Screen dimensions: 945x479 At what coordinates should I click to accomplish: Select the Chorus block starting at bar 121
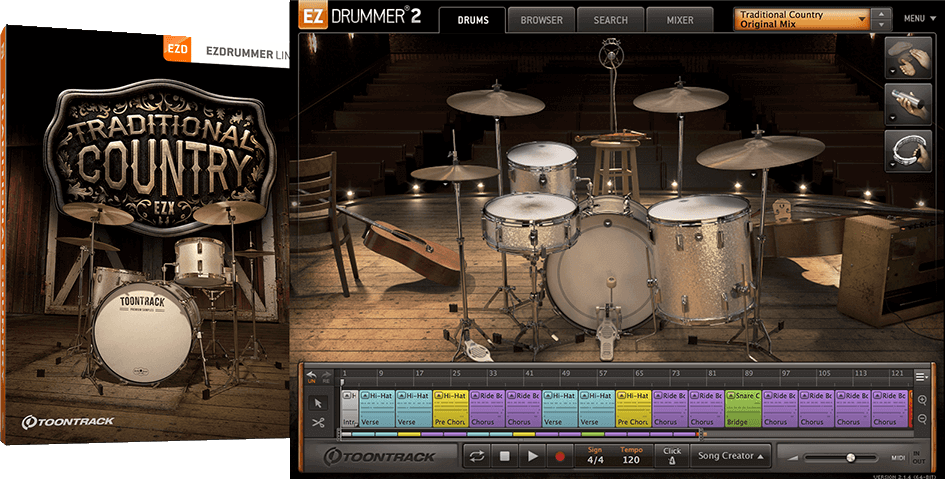tap(890, 409)
